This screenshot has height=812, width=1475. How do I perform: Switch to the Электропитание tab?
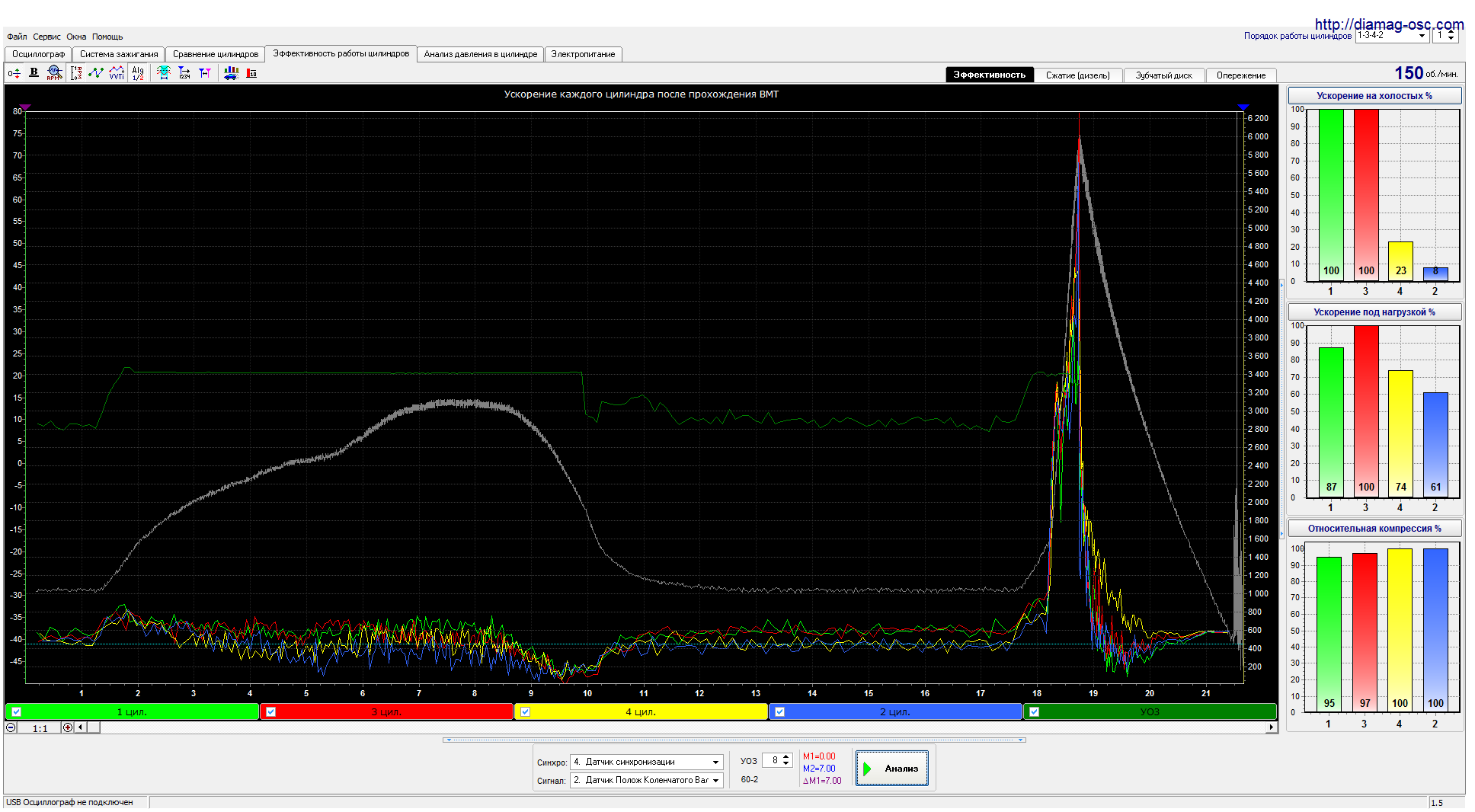[583, 54]
